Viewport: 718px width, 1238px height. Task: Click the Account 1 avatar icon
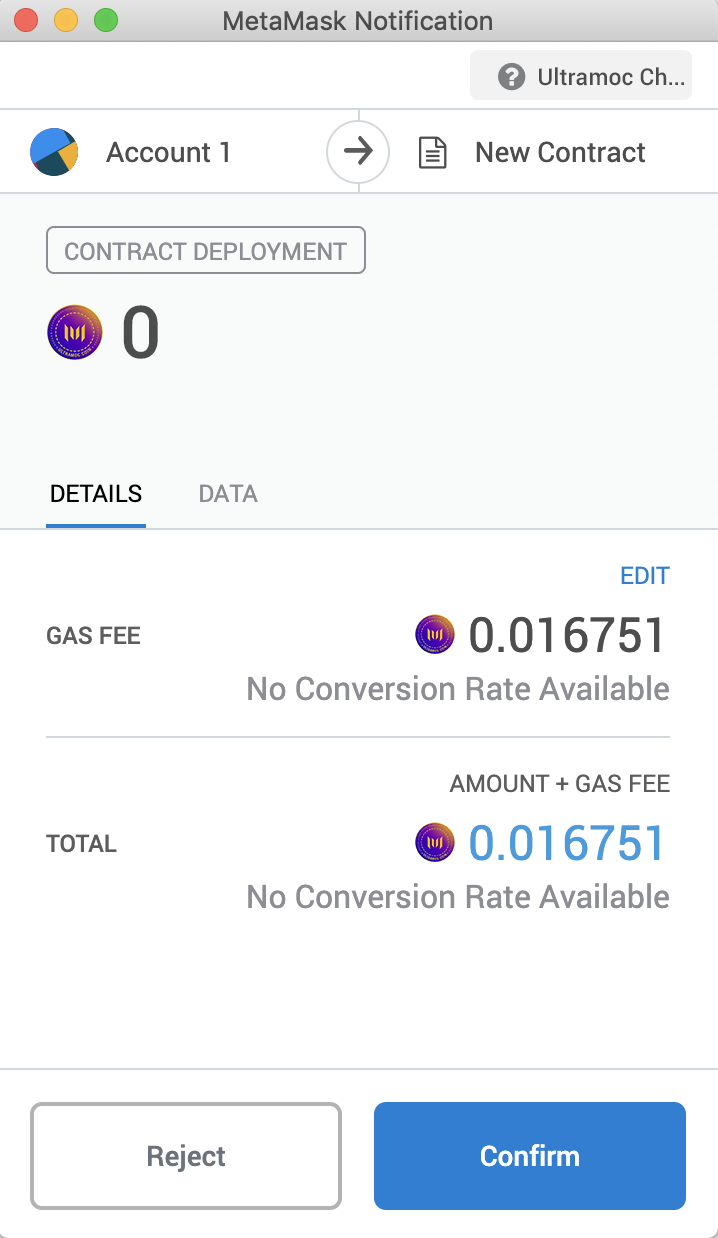(54, 152)
